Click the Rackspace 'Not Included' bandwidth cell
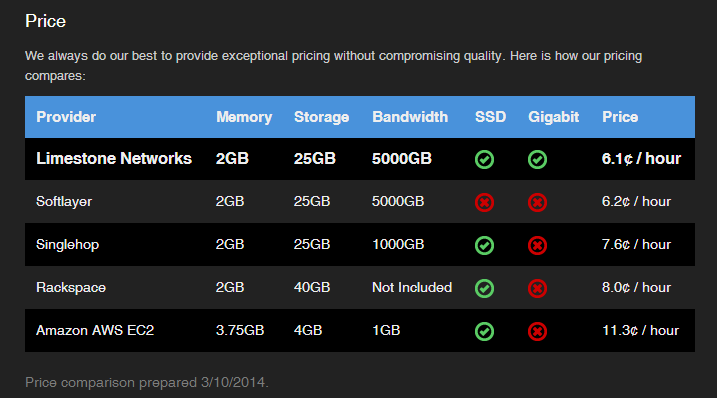The height and width of the screenshot is (398, 717). click(x=412, y=287)
